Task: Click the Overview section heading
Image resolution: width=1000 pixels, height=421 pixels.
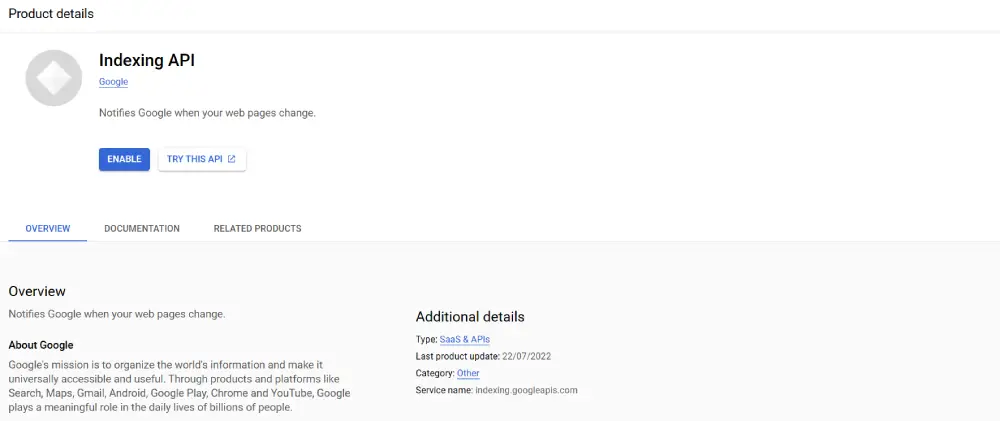Action: tap(37, 292)
